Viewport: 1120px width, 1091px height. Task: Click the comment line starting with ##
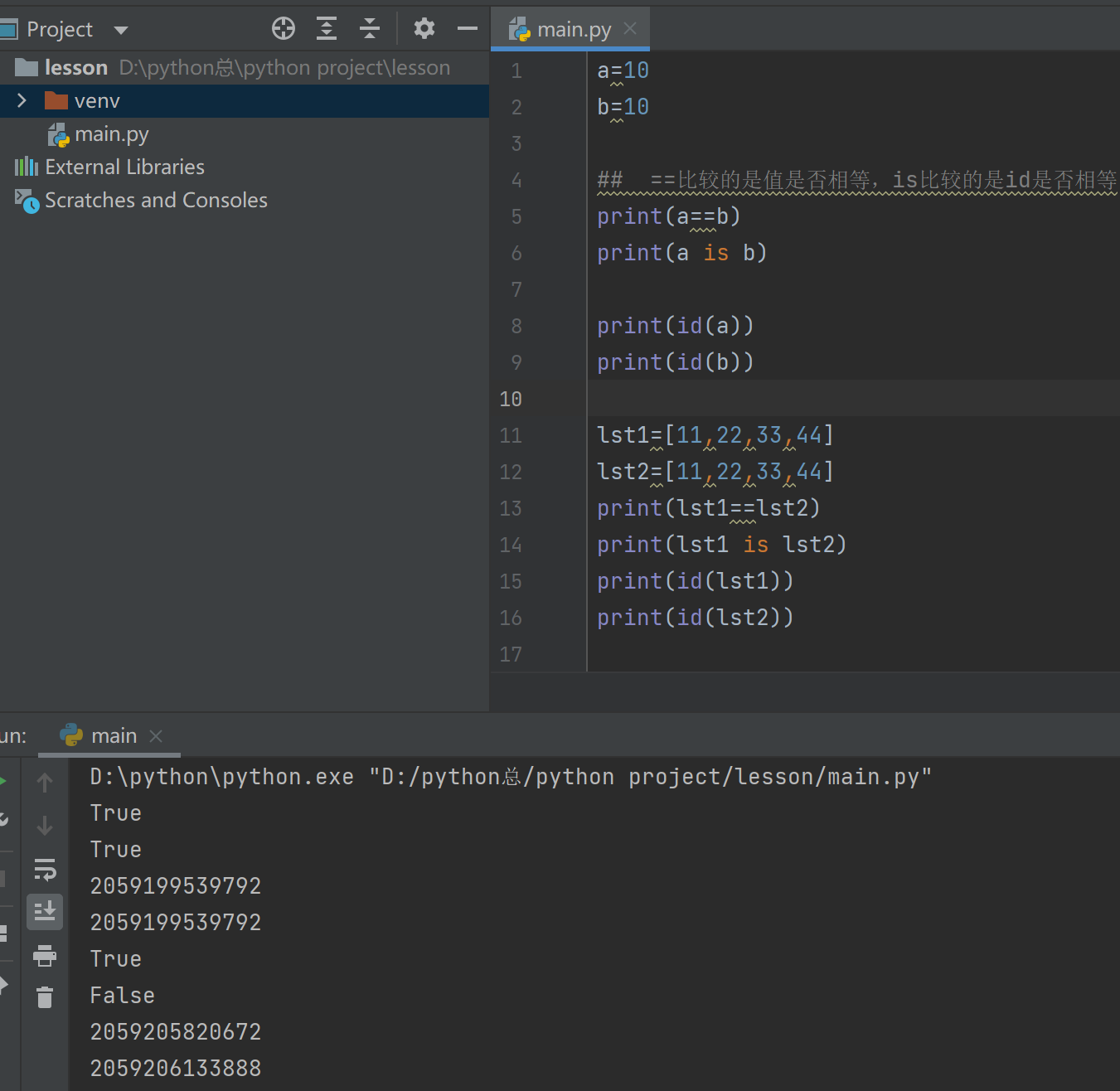click(857, 180)
